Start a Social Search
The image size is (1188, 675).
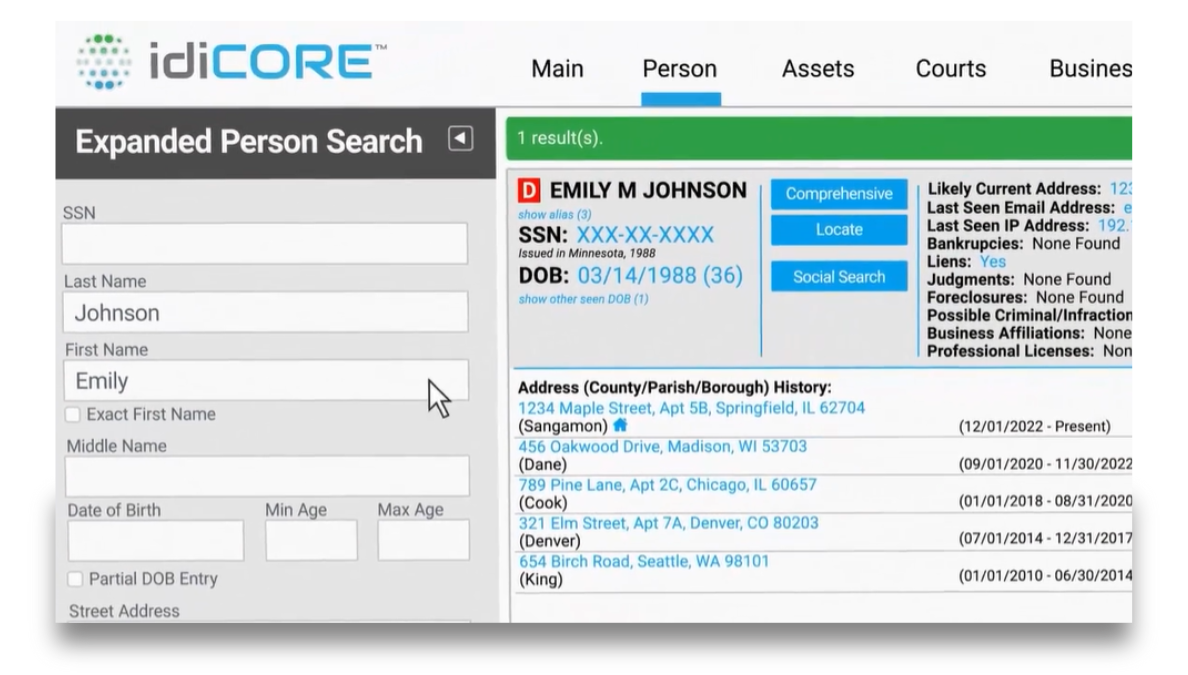pyautogui.click(x=839, y=276)
